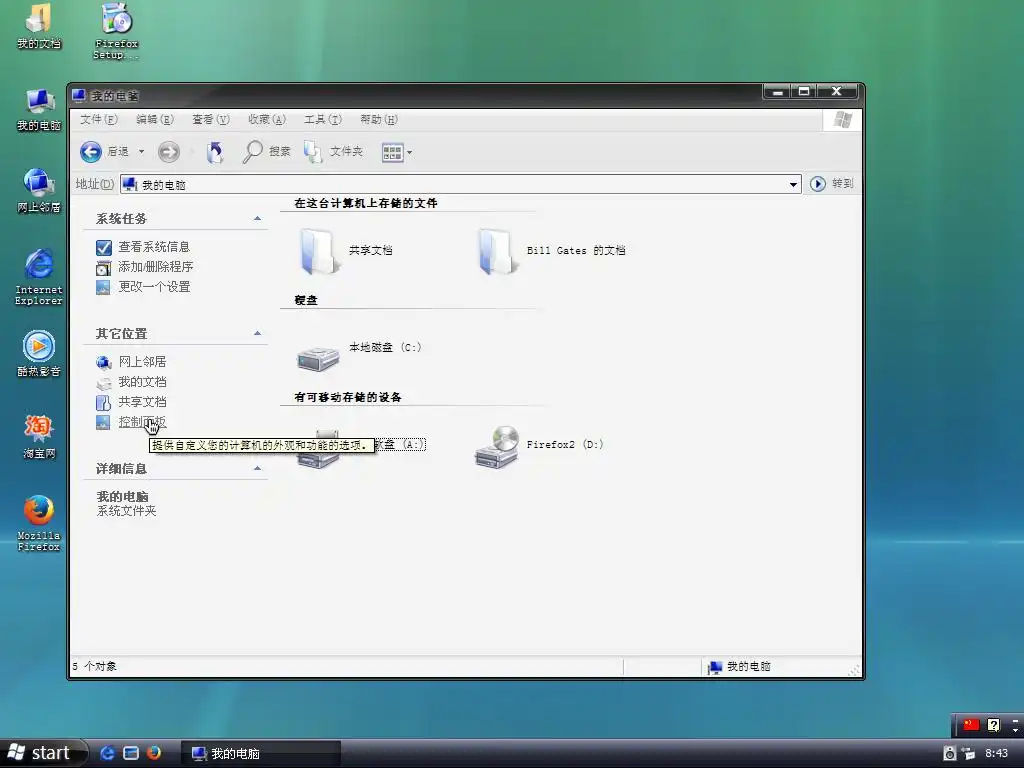Image resolution: width=1024 pixels, height=768 pixels.
Task: Click 添加/删除程序 task icon
Action: click(103, 268)
